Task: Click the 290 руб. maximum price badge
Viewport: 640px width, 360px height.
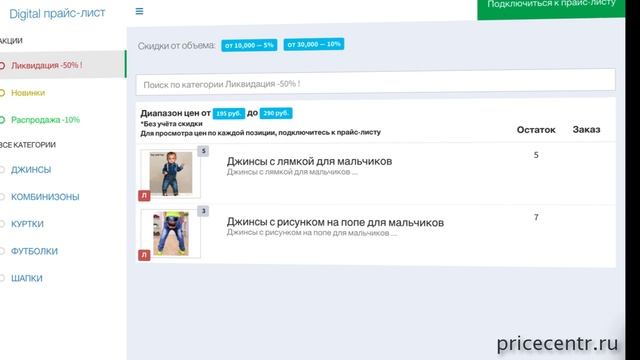Action: 276,113
